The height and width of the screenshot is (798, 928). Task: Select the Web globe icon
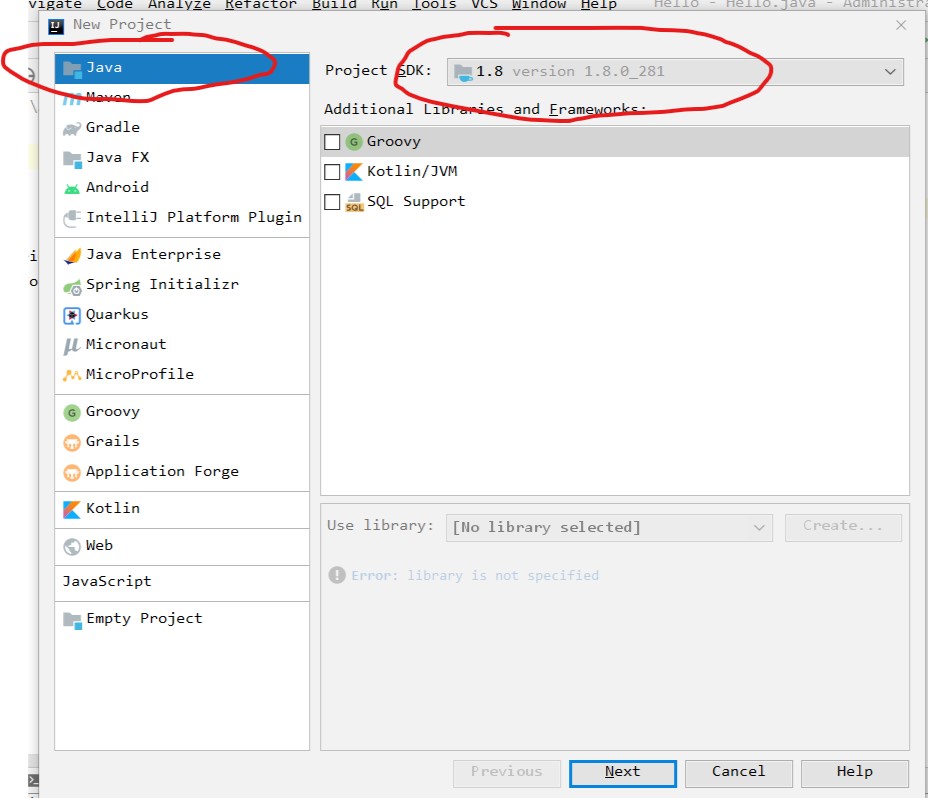[72, 546]
